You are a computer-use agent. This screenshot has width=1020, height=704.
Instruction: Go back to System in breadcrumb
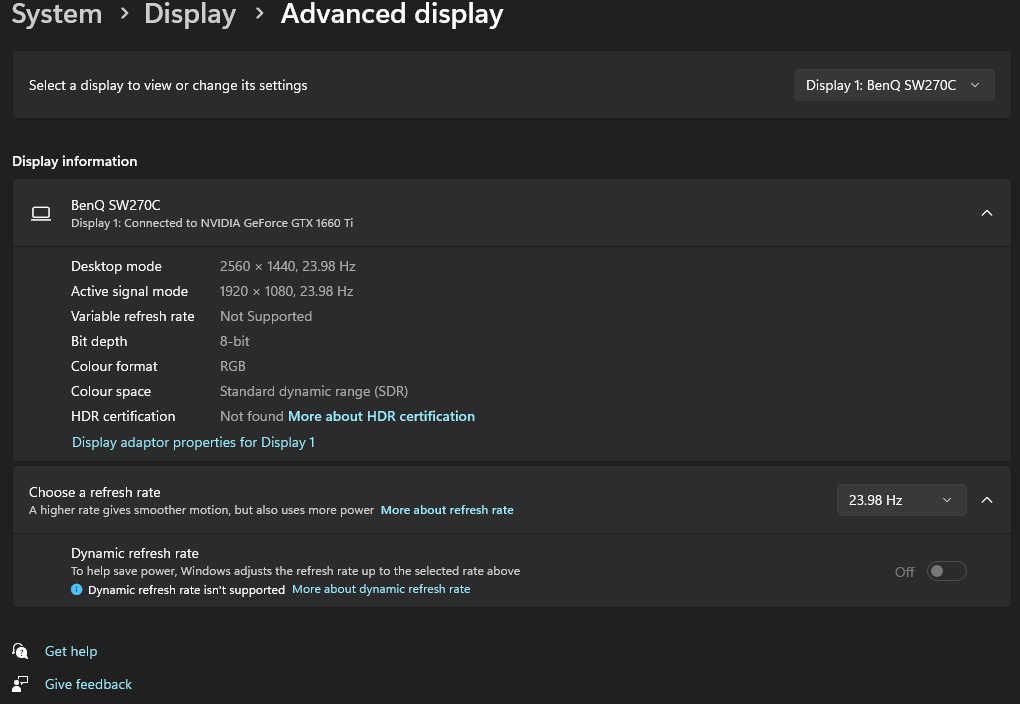(x=57, y=14)
